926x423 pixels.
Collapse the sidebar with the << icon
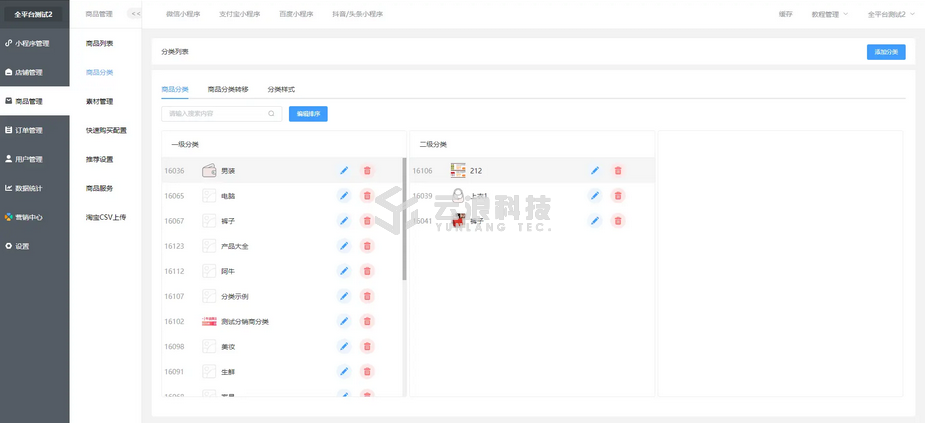click(x=136, y=14)
